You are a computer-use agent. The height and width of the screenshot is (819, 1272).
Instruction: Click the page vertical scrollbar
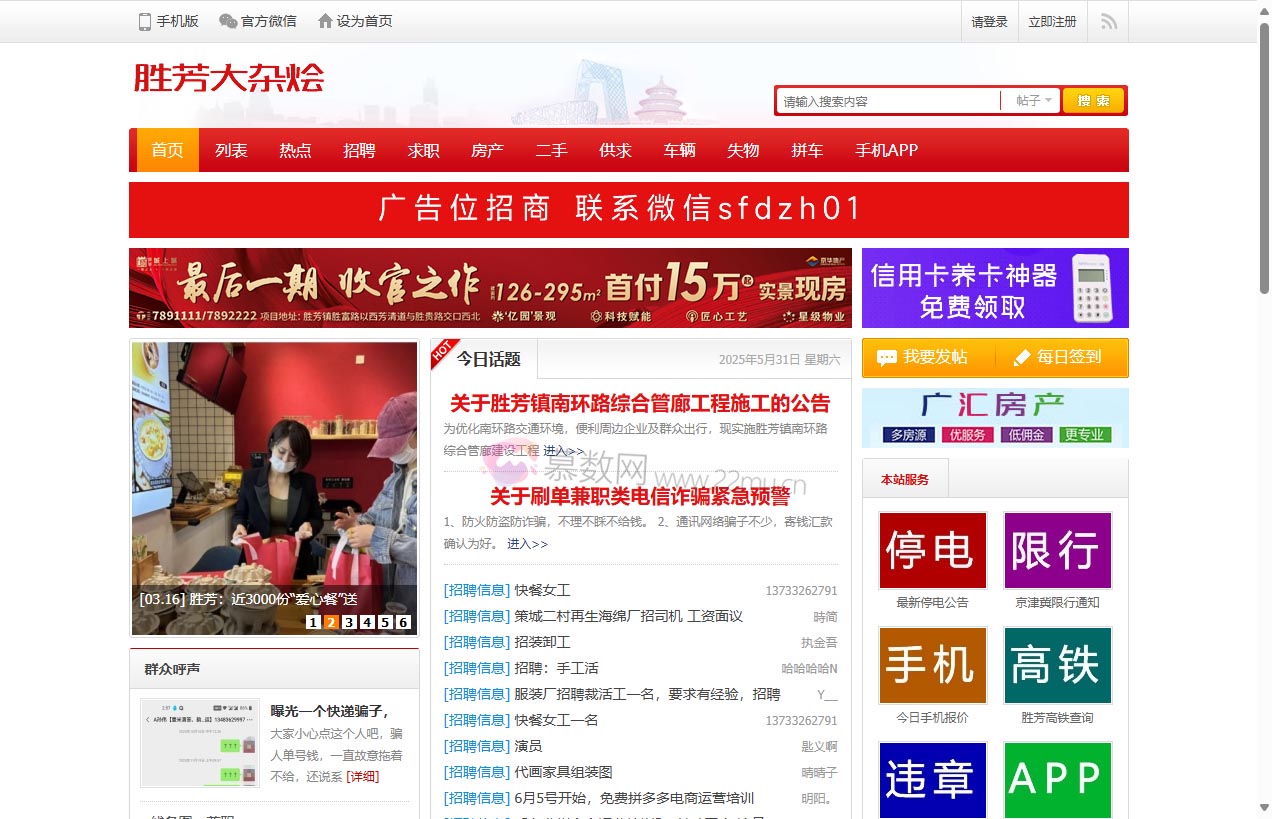(x=1264, y=400)
